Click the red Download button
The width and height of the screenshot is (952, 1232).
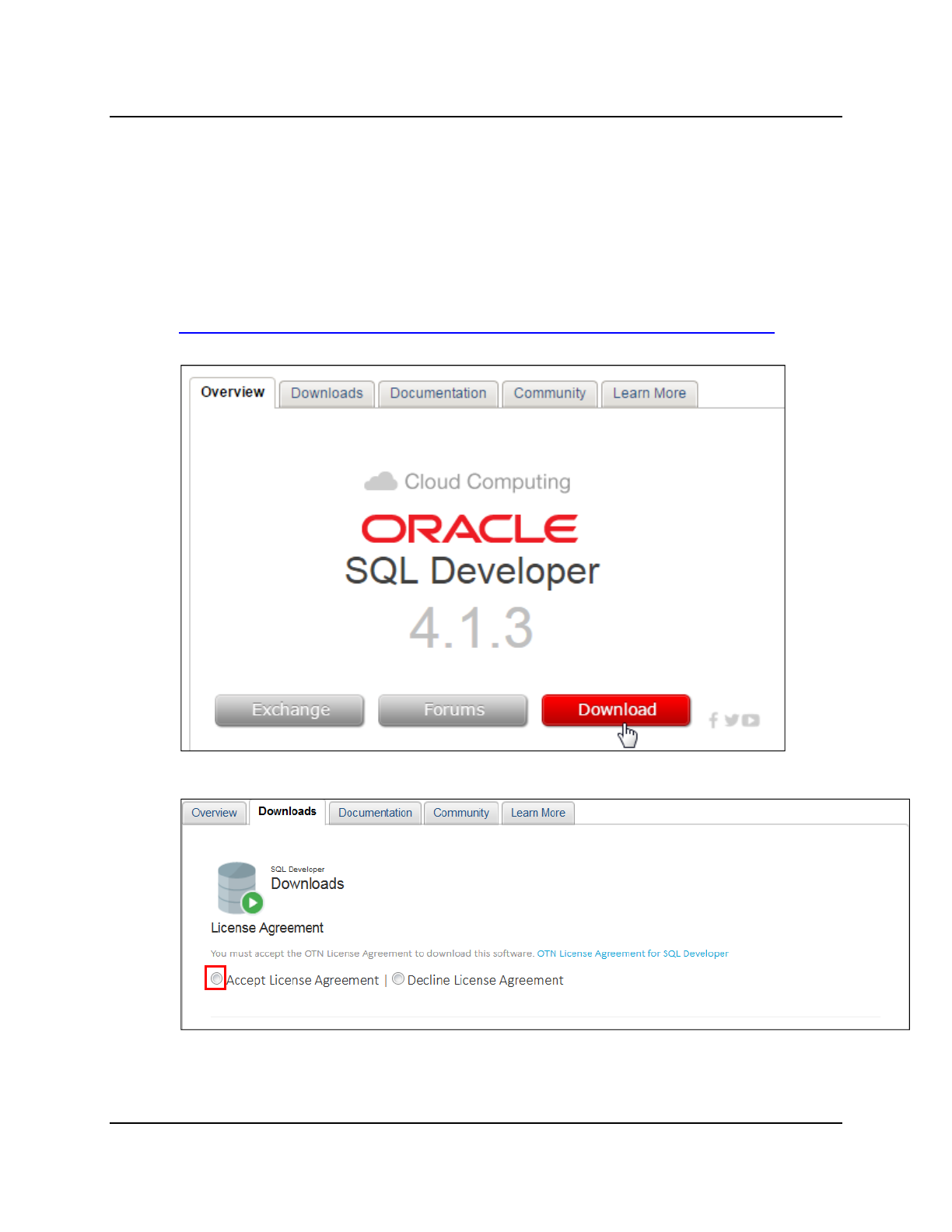coord(616,710)
